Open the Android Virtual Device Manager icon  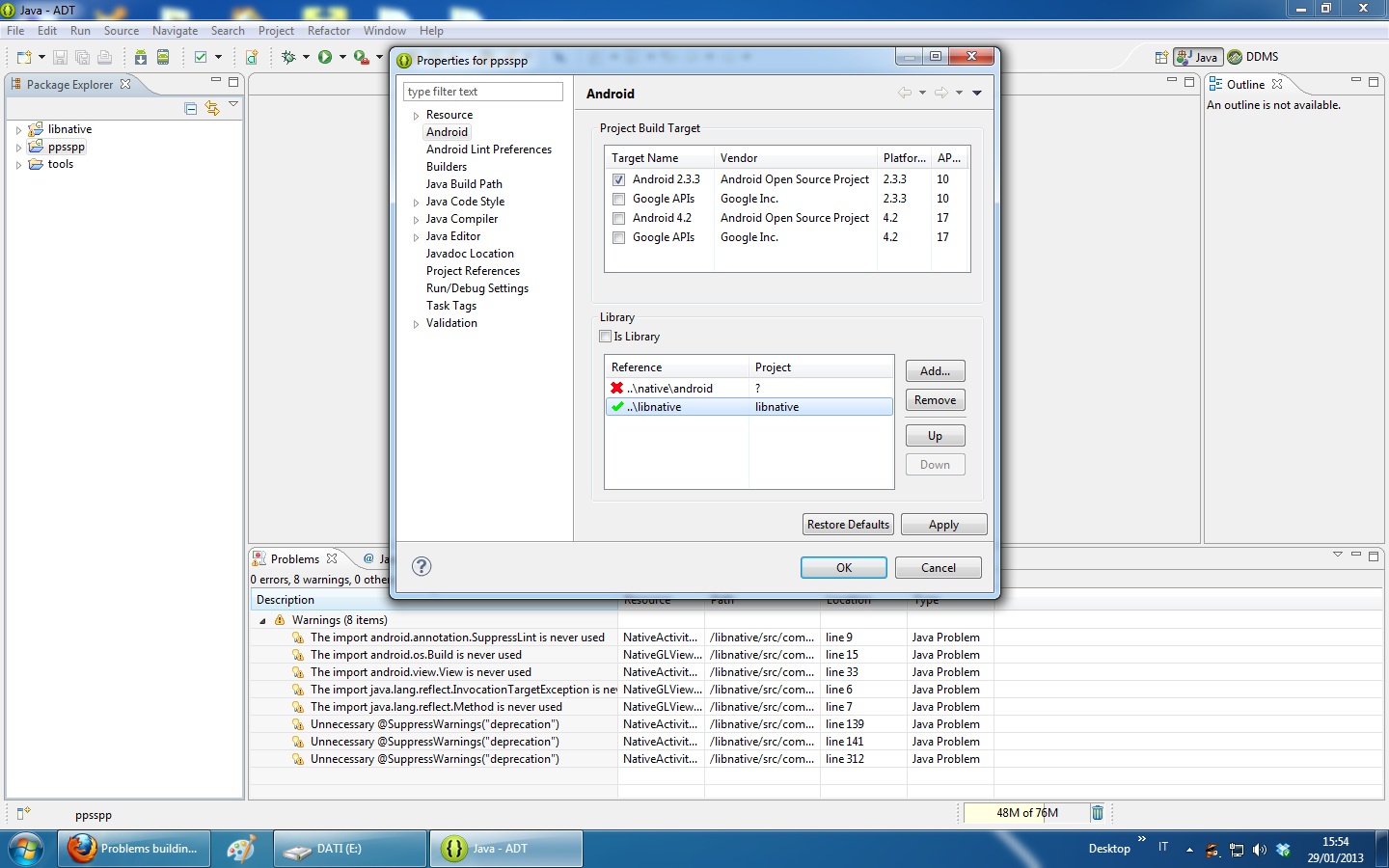[163, 57]
